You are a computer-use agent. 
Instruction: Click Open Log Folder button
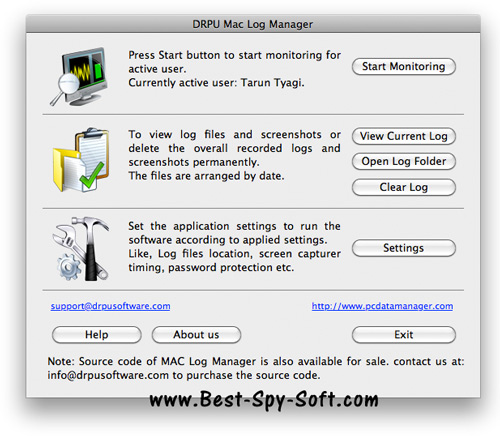click(x=404, y=161)
